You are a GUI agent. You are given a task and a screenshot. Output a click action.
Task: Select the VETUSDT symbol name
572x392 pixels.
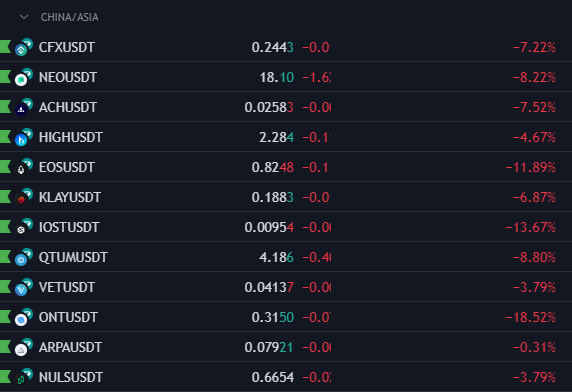point(67,287)
